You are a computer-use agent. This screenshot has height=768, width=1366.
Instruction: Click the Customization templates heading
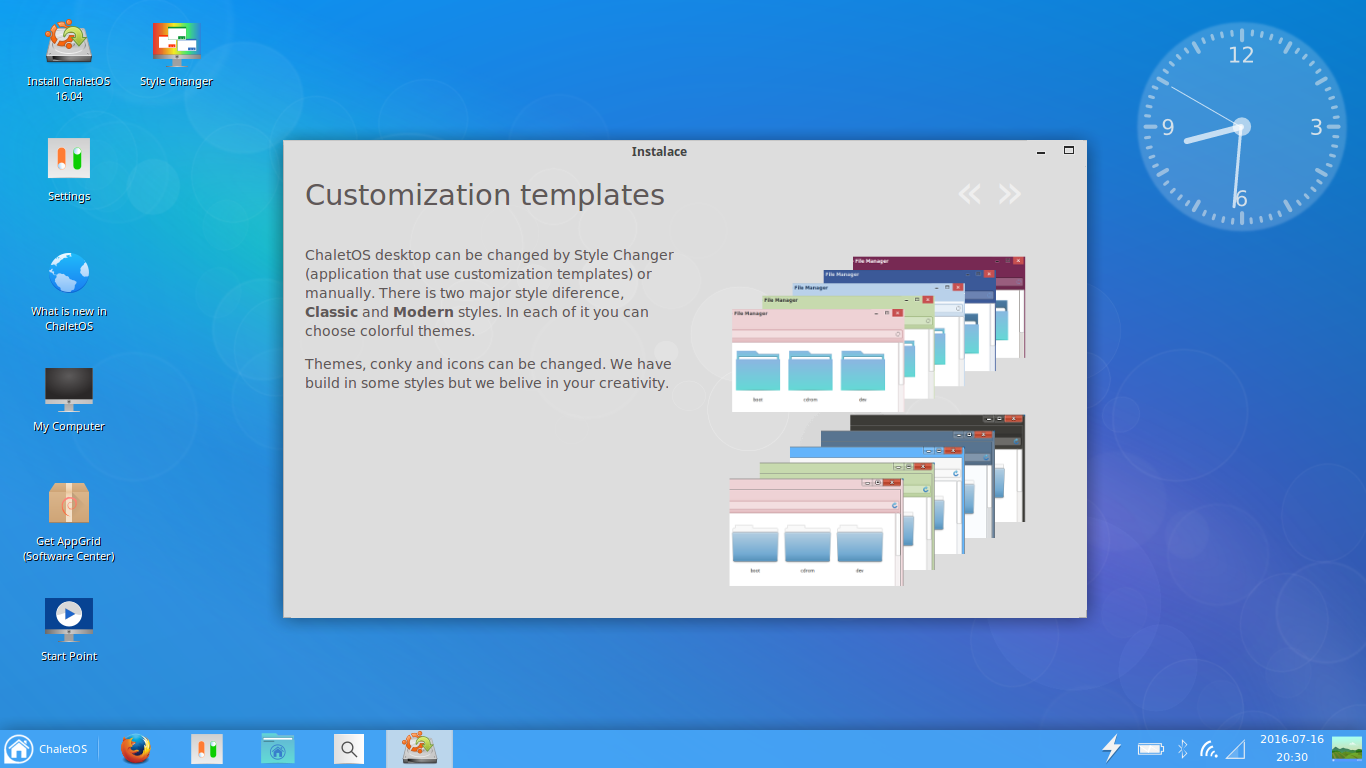coord(485,194)
